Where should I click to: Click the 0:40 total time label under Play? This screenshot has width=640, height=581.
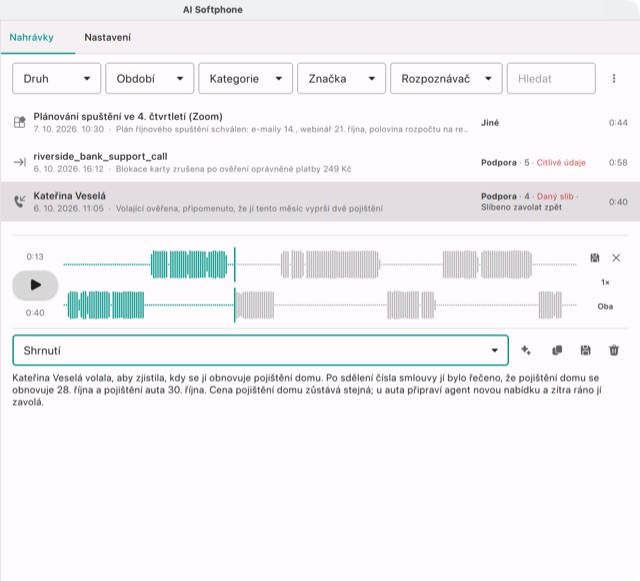(x=35, y=313)
